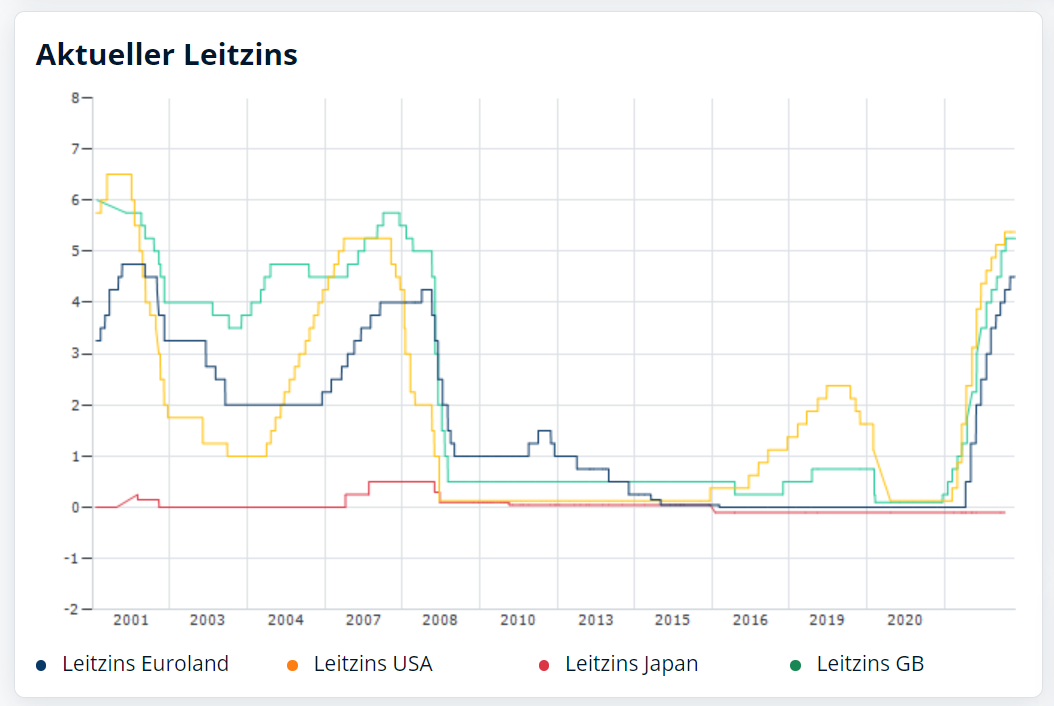
Task: Show or hide Leitzins GB label
Action: pos(870,664)
